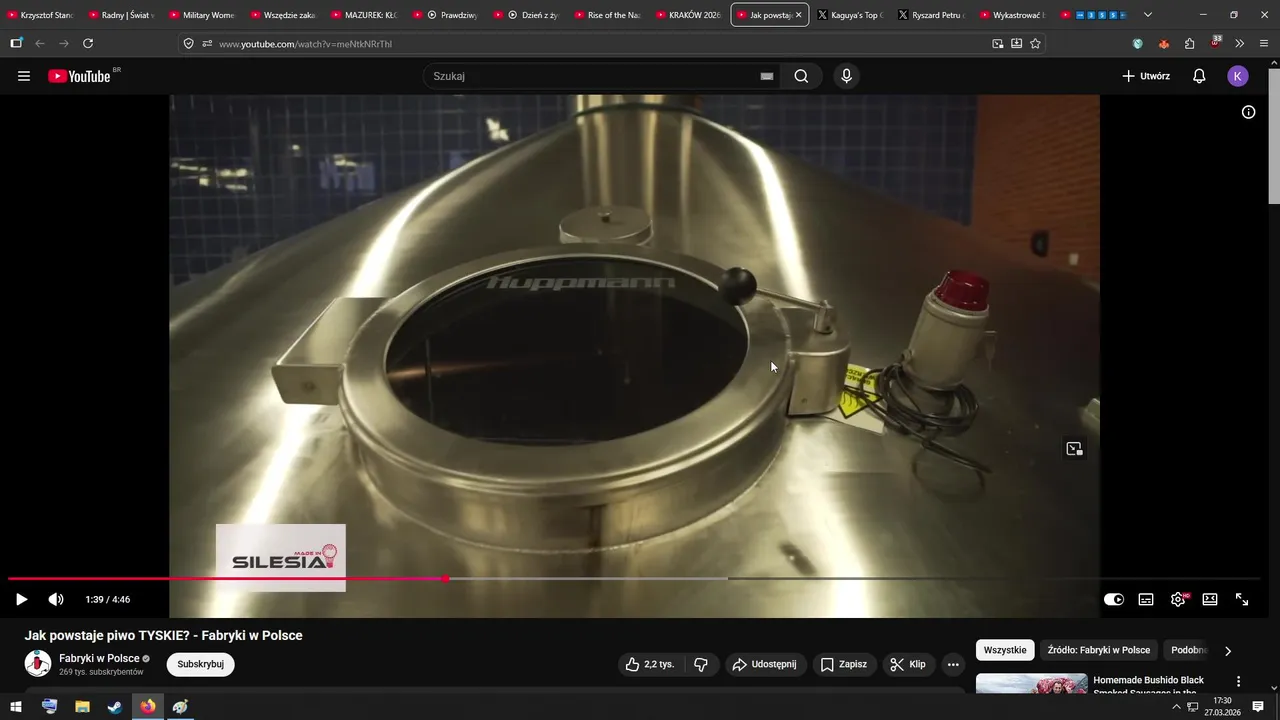The width and height of the screenshot is (1280, 720).
Task: Show more toolbar items chevron
Action: (x=1240, y=44)
